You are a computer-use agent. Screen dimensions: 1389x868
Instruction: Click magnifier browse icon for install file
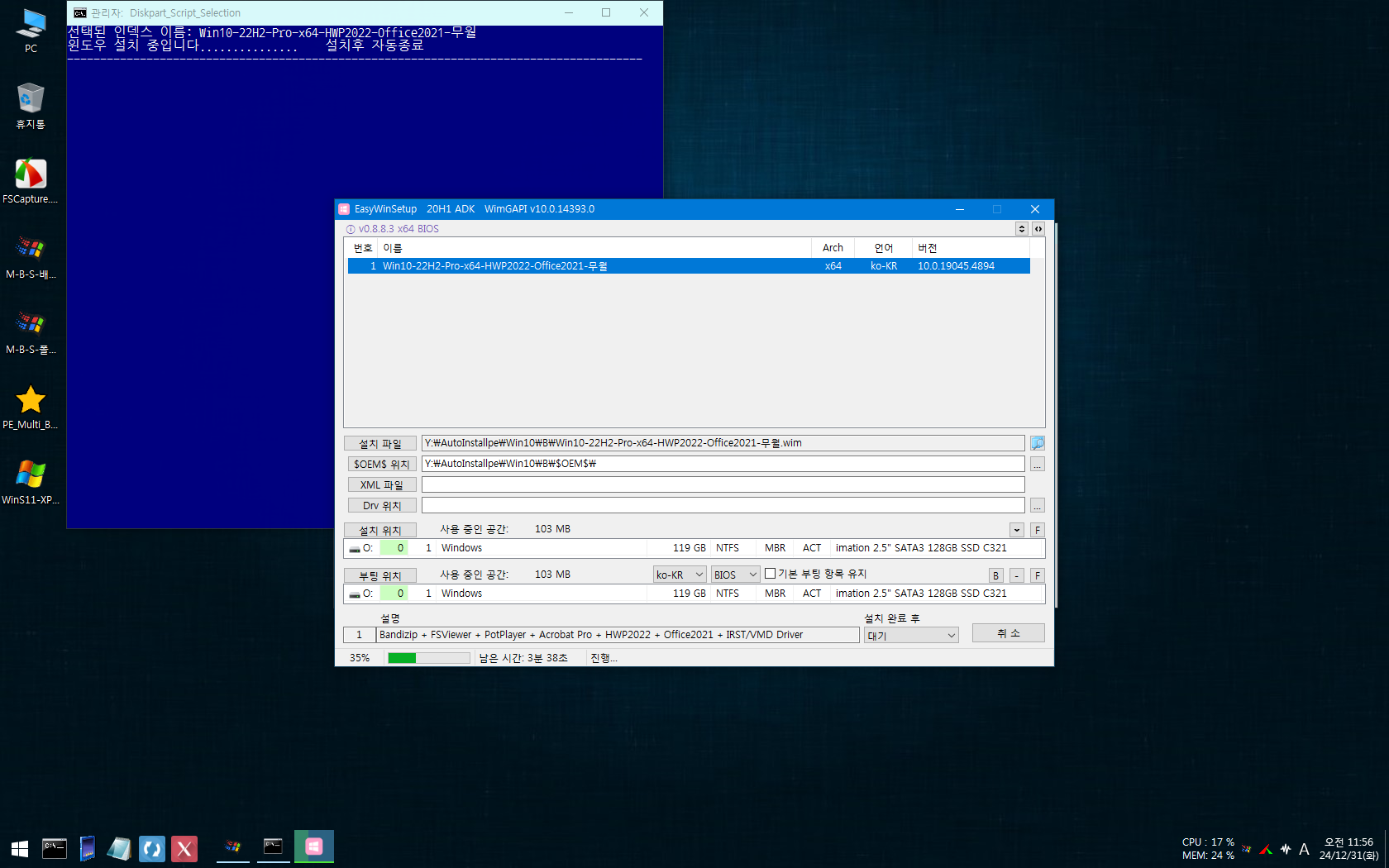[1038, 443]
